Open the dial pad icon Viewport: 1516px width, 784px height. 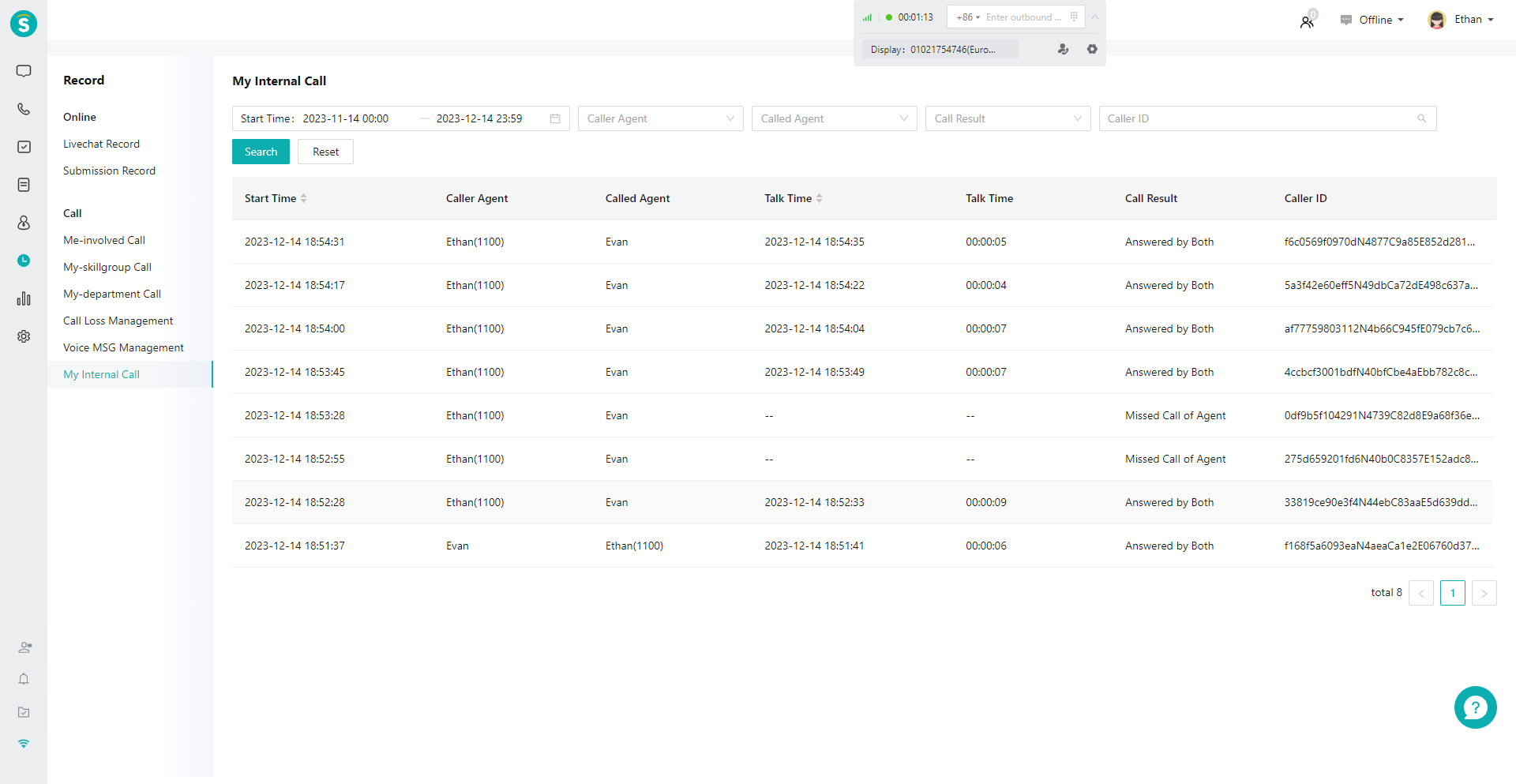pos(1074,17)
